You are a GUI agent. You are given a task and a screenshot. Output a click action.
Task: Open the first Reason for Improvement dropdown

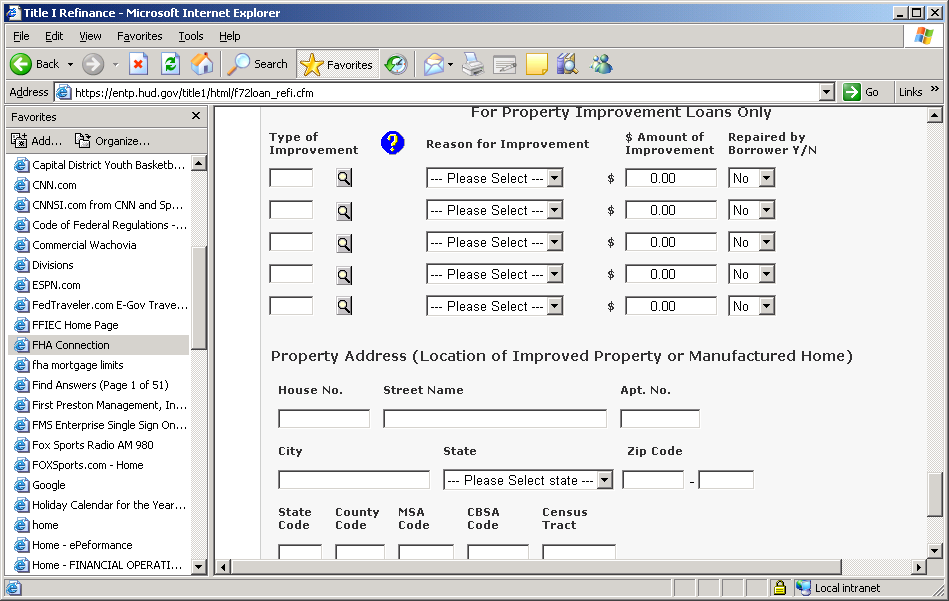coord(495,178)
